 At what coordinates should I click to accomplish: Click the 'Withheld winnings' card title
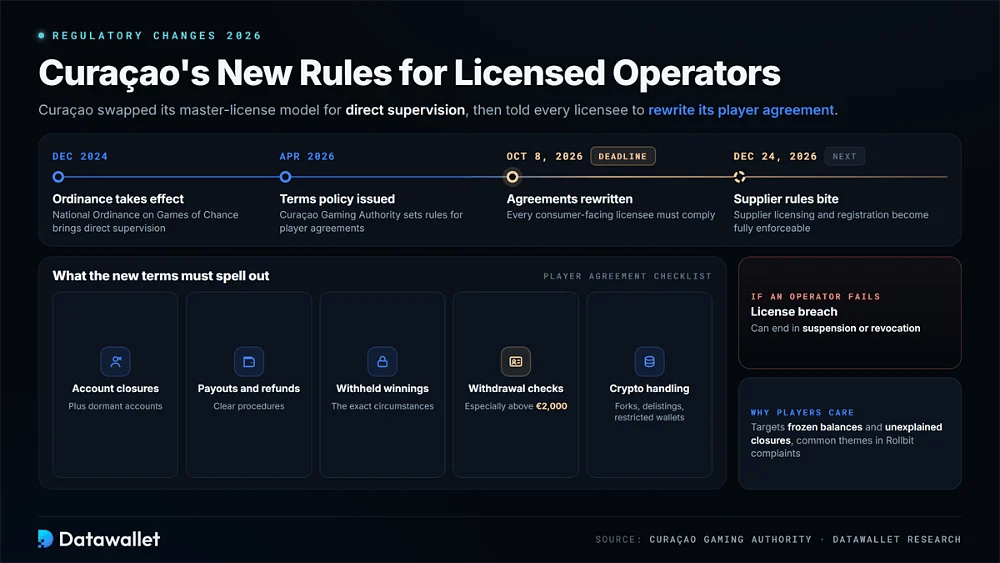click(383, 388)
